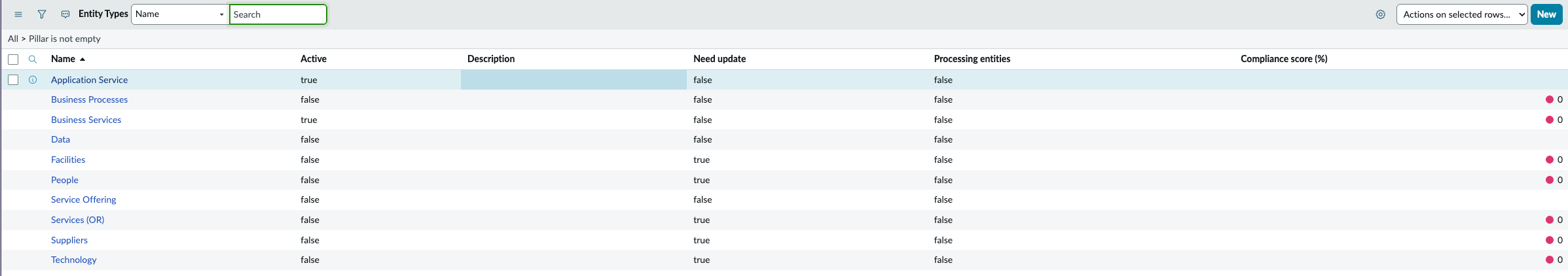This screenshot has width=1568, height=276.
Task: Click the column search magnifier icon
Action: 32,60
